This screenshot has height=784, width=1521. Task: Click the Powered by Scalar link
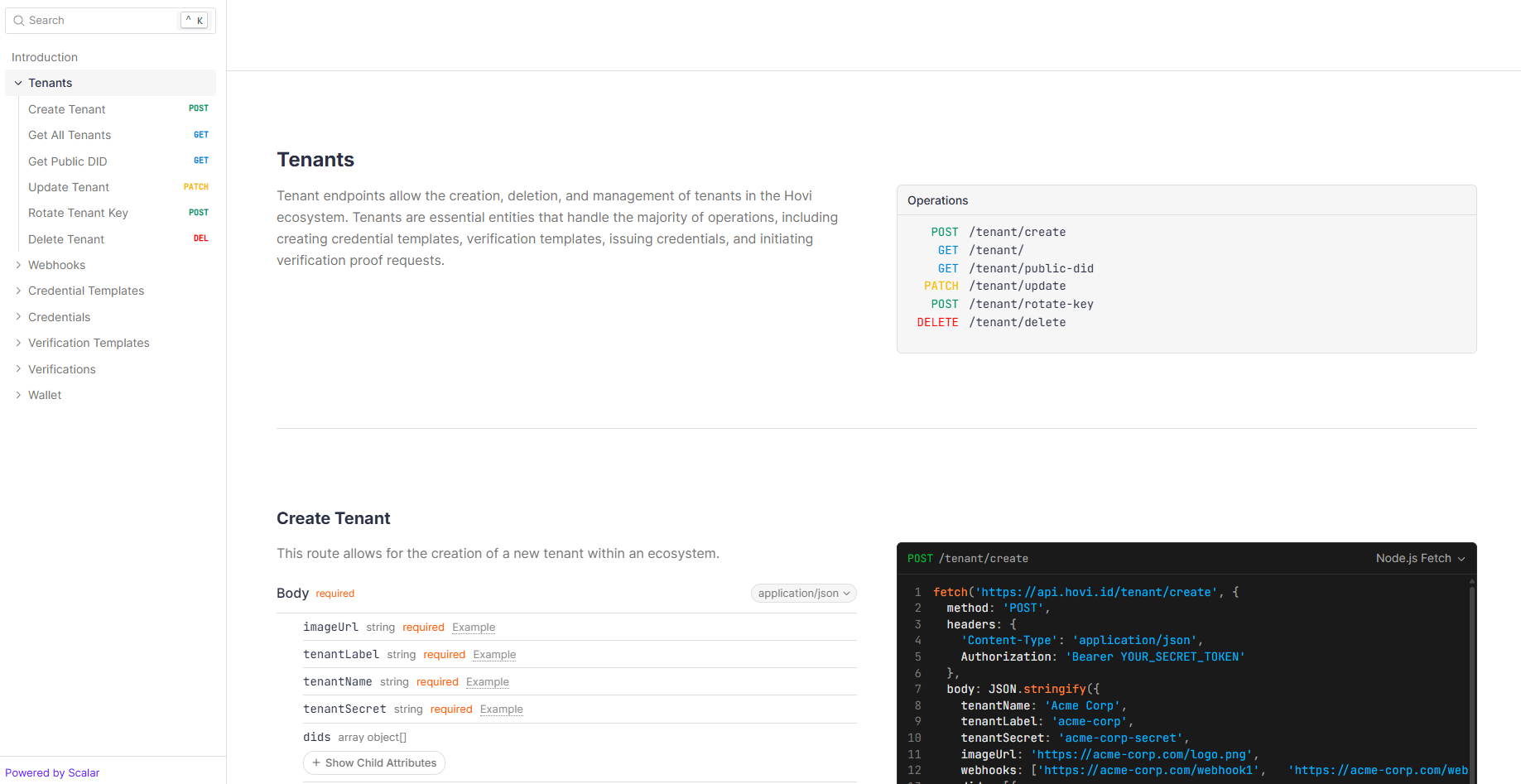point(52,773)
